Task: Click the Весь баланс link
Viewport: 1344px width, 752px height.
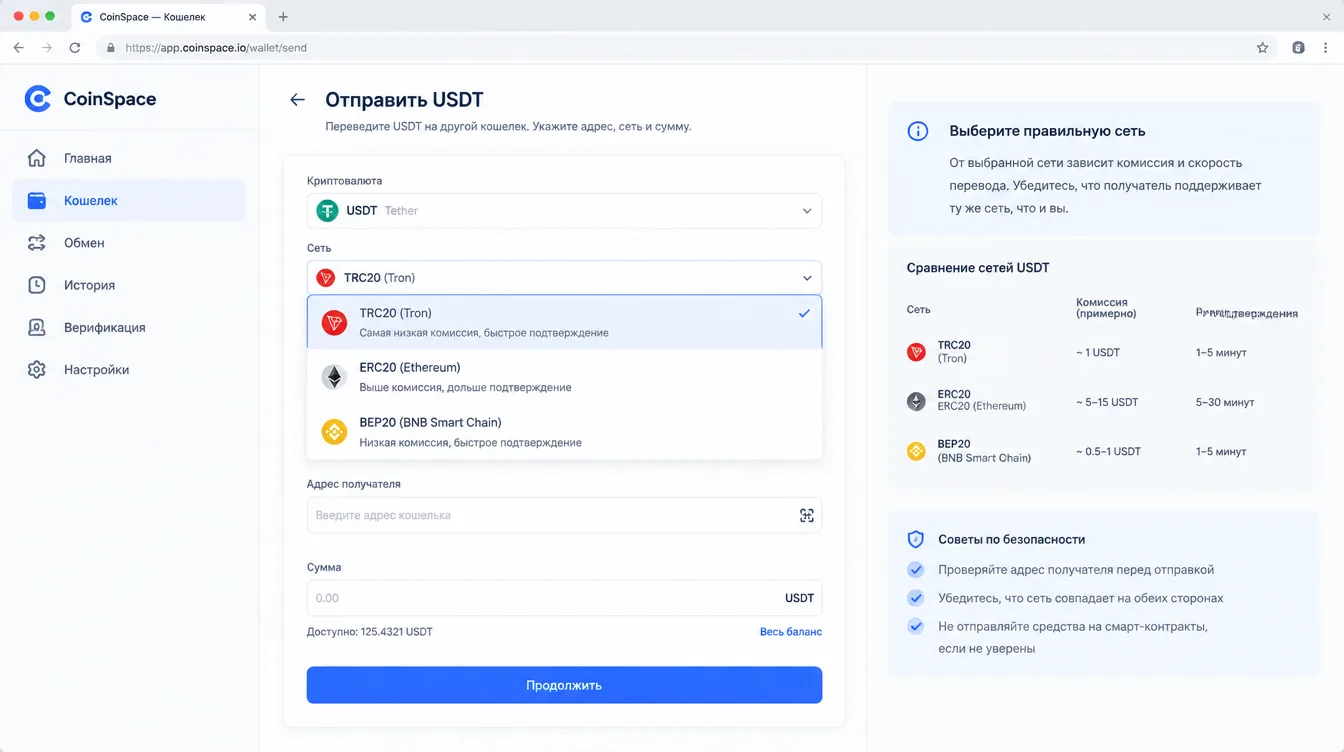Action: tap(791, 632)
